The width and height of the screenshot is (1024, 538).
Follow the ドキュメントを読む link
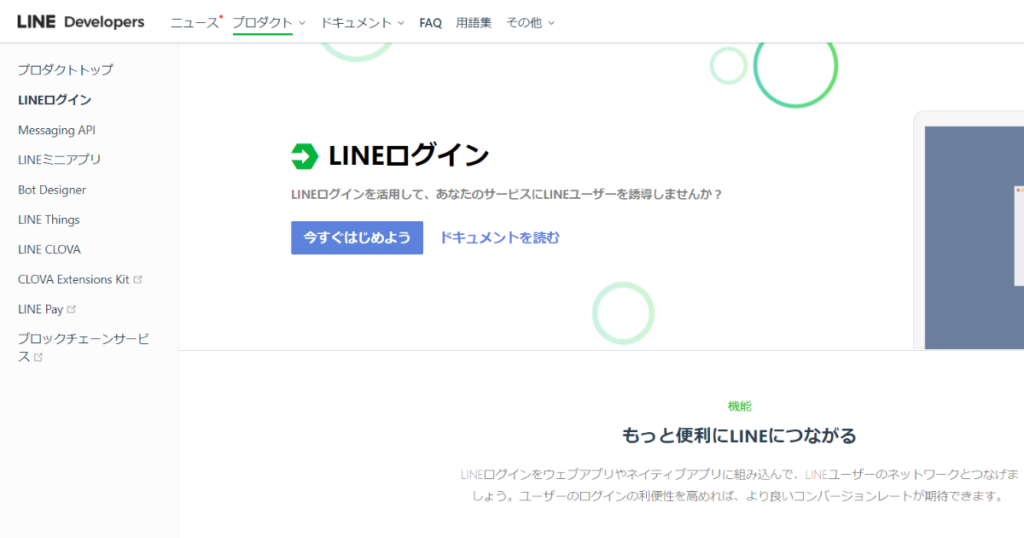click(500, 238)
